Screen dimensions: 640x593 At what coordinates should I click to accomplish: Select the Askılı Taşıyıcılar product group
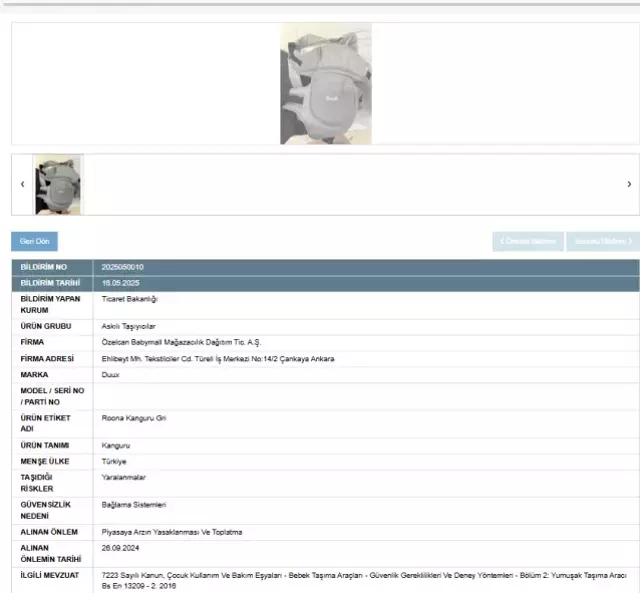129,326
